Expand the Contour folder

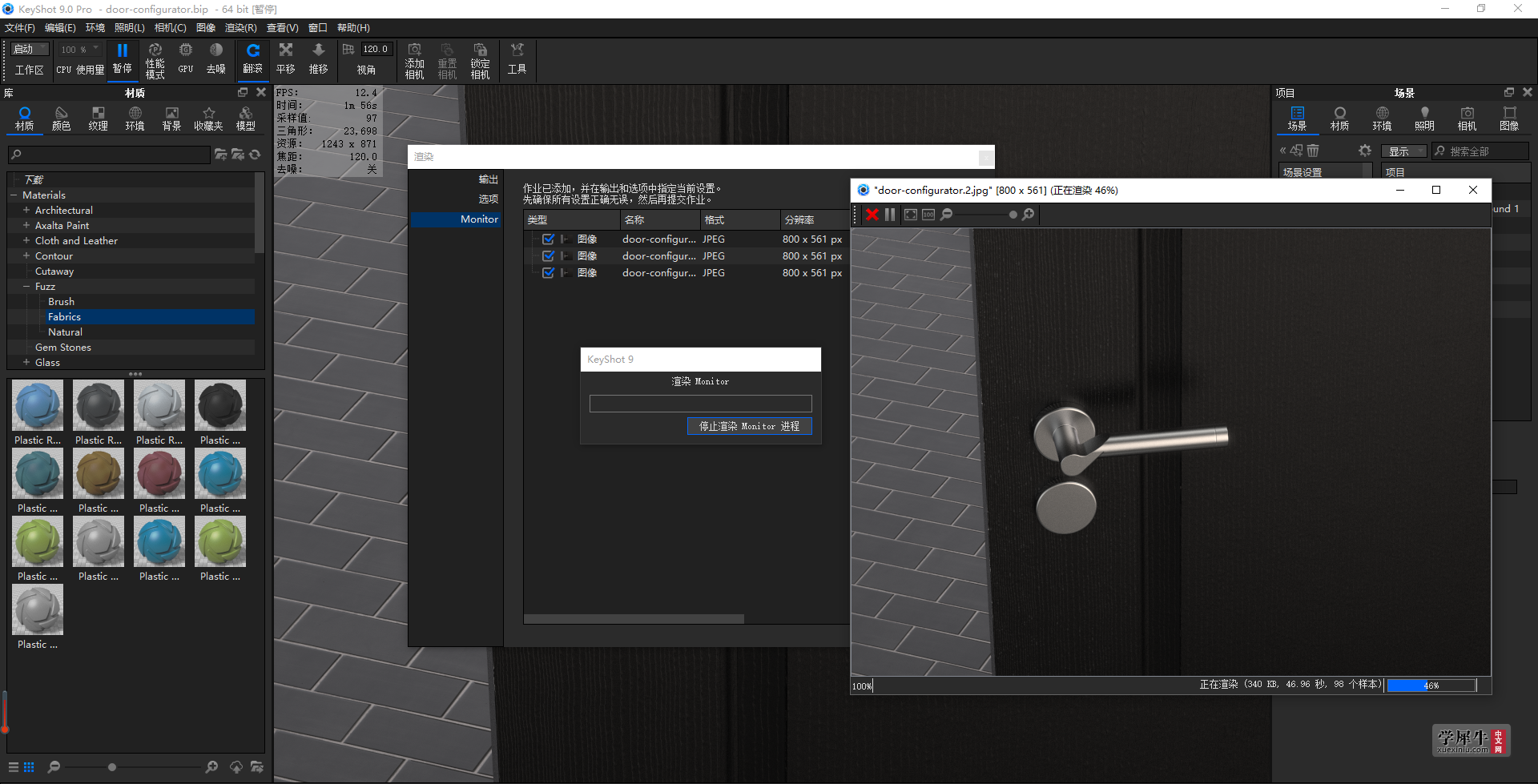[x=26, y=256]
